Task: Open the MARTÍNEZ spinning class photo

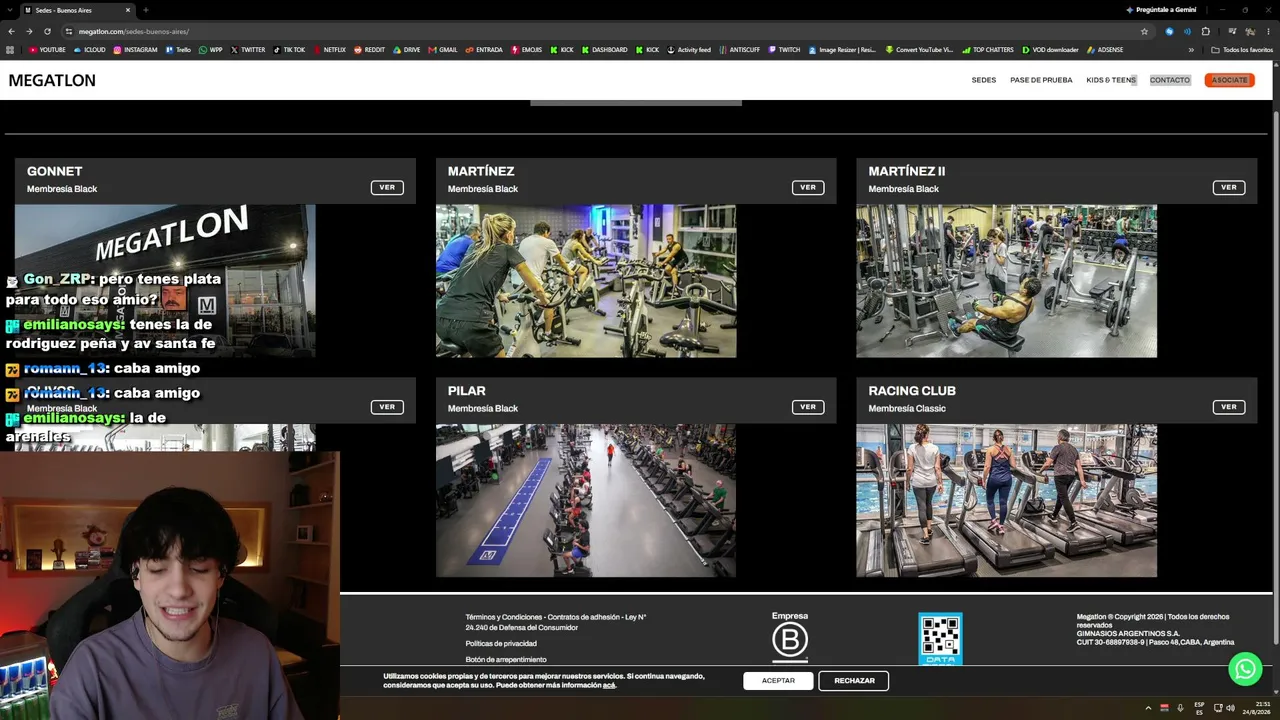Action: pyautogui.click(x=586, y=281)
